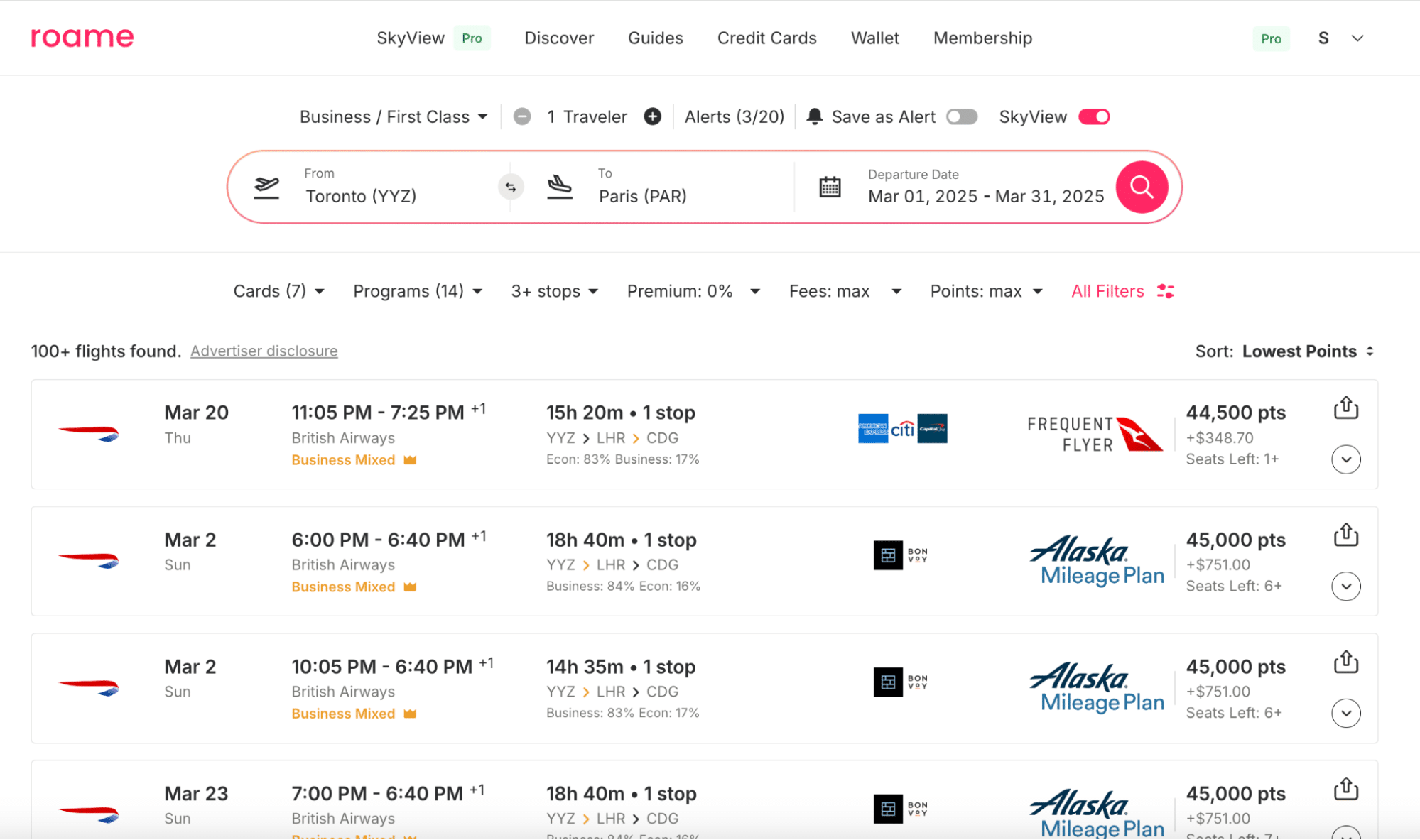Open the Discover menu item
Image resolution: width=1420 pixels, height=840 pixels.
click(x=558, y=38)
